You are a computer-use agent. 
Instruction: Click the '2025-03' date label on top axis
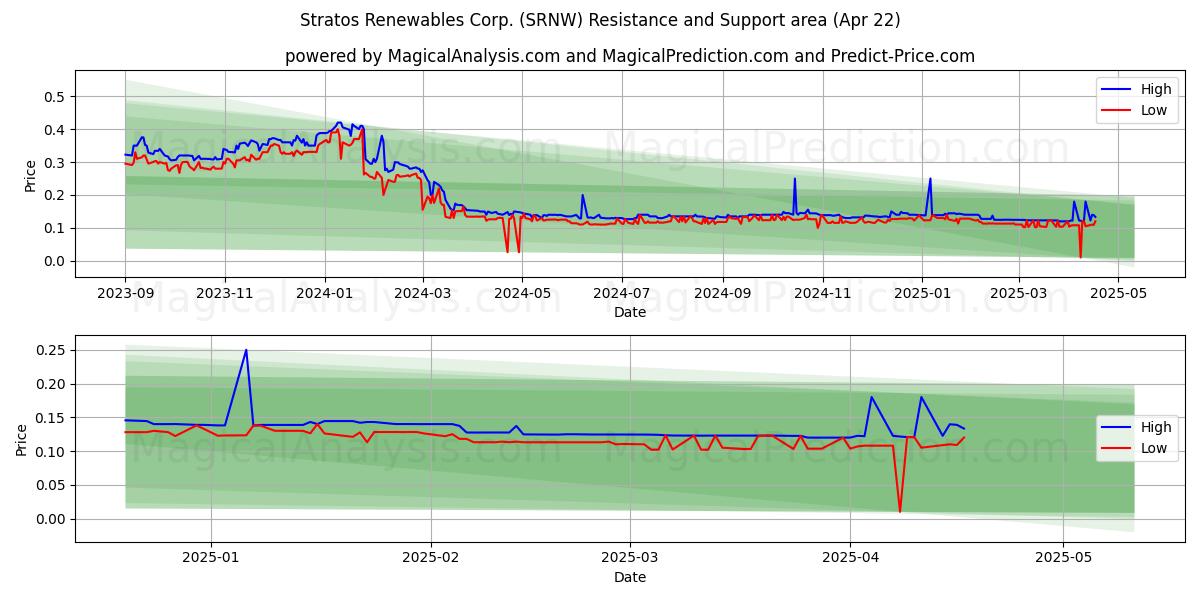1018,294
